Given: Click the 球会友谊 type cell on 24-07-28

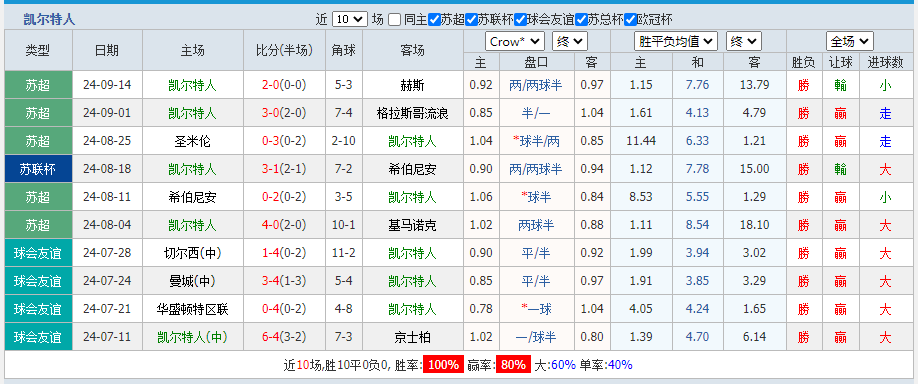Looking at the screenshot, I should pos(38,253).
